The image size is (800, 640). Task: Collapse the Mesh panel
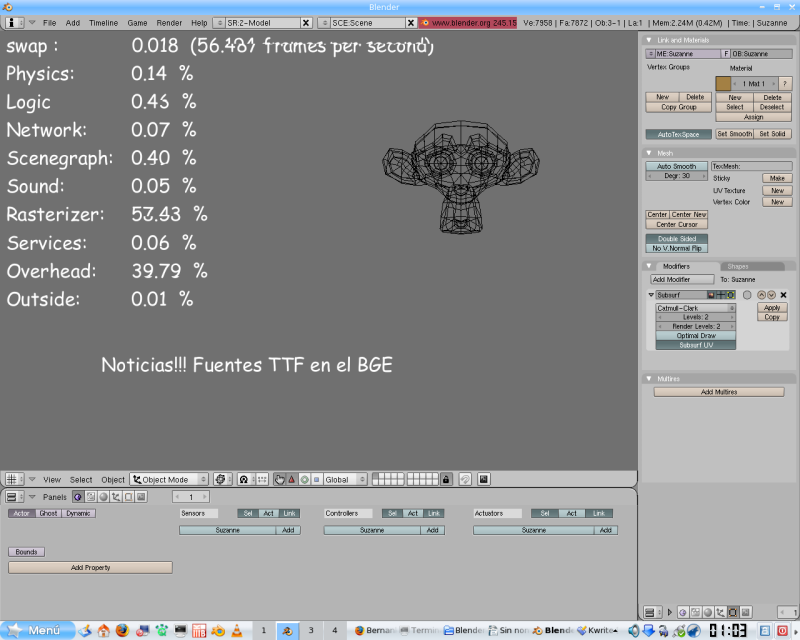[649, 153]
